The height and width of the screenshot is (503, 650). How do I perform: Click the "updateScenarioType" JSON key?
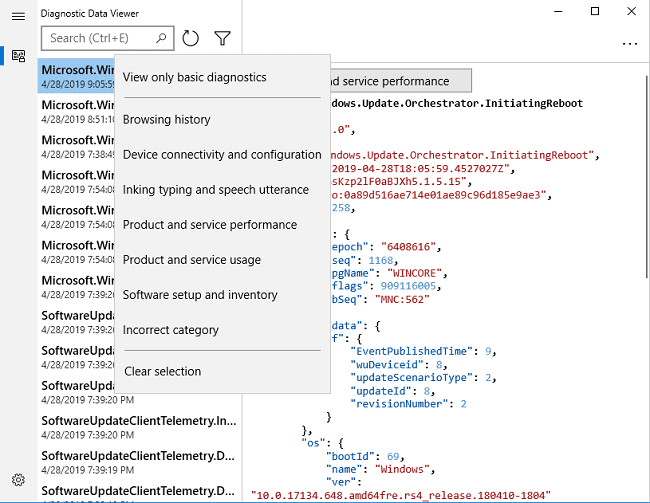click(x=411, y=378)
